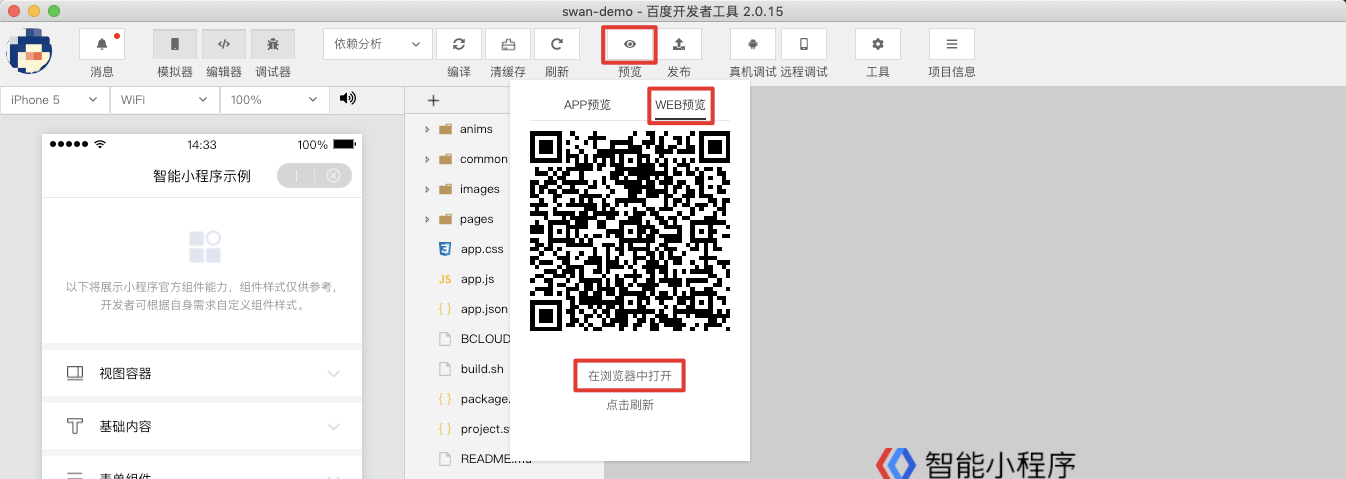Click the 点击刷新 link
This screenshot has width=1346, height=479.
point(629,405)
